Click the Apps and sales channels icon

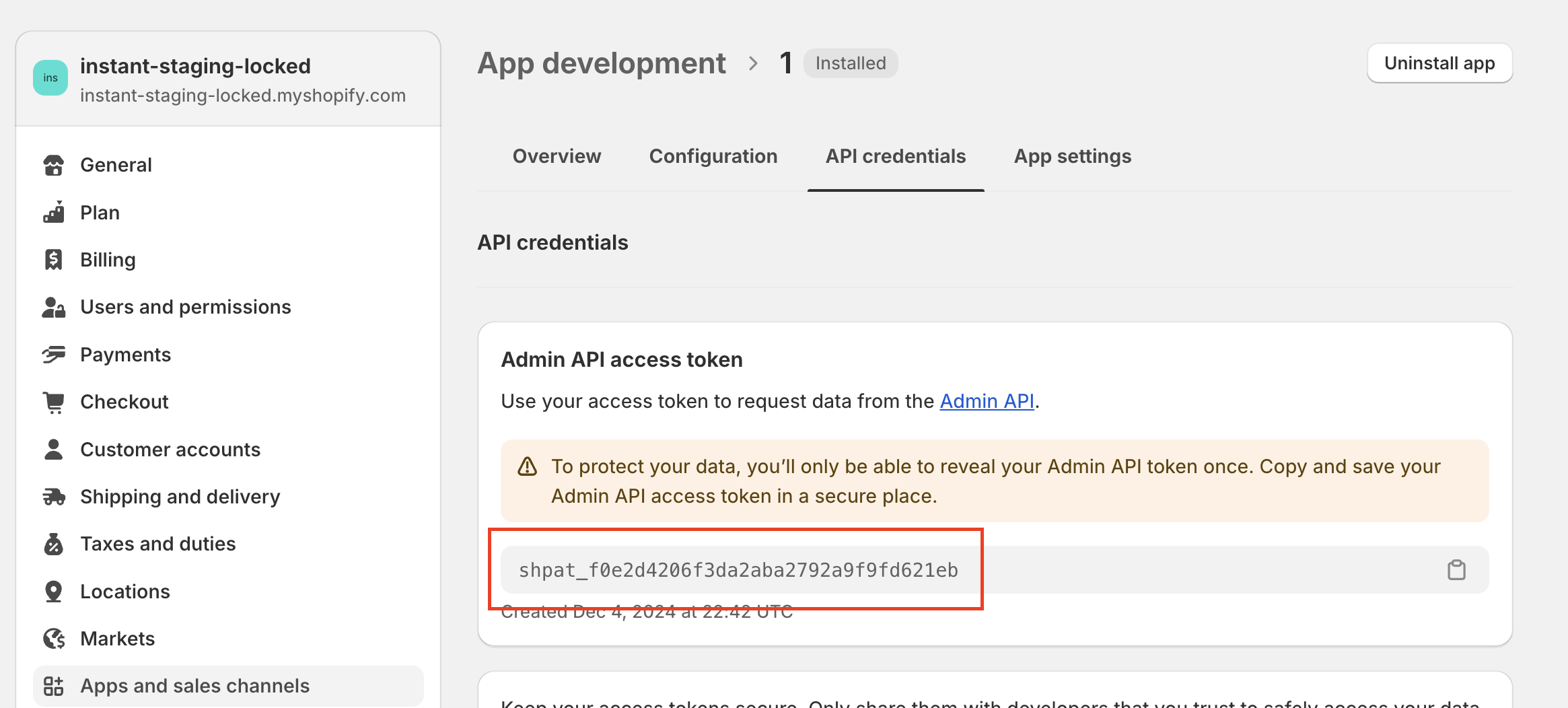[x=53, y=686]
